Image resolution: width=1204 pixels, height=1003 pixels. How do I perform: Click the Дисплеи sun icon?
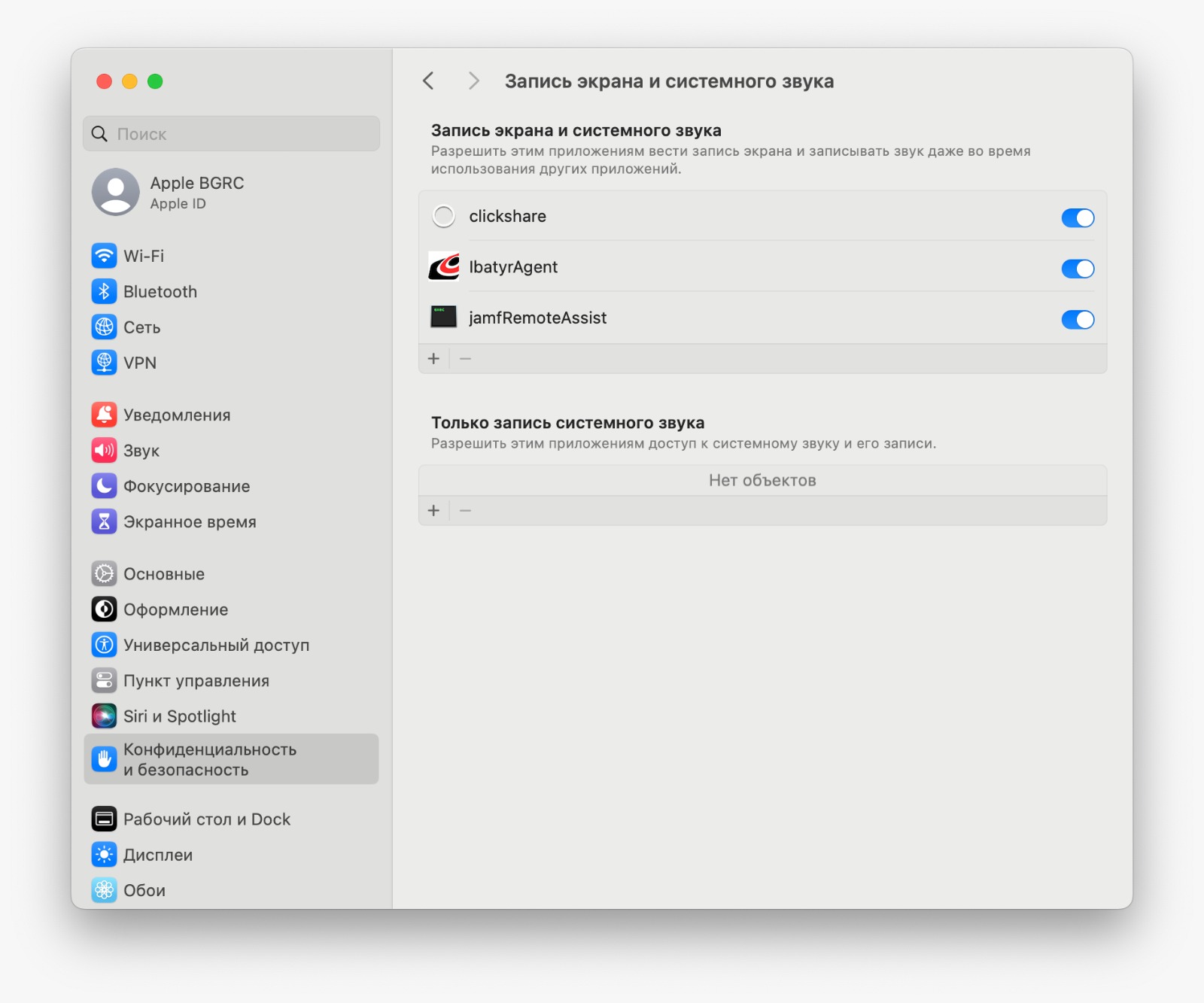(104, 855)
